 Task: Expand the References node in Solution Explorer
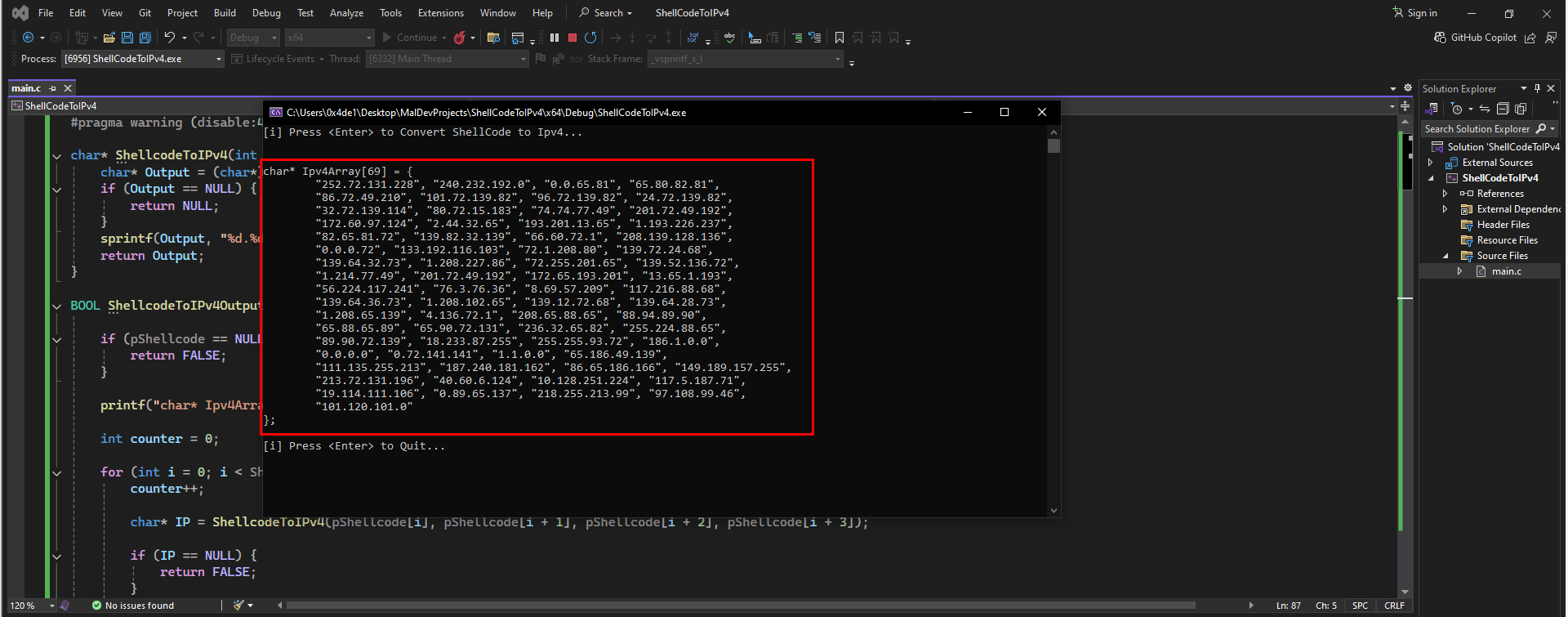pos(1445,194)
